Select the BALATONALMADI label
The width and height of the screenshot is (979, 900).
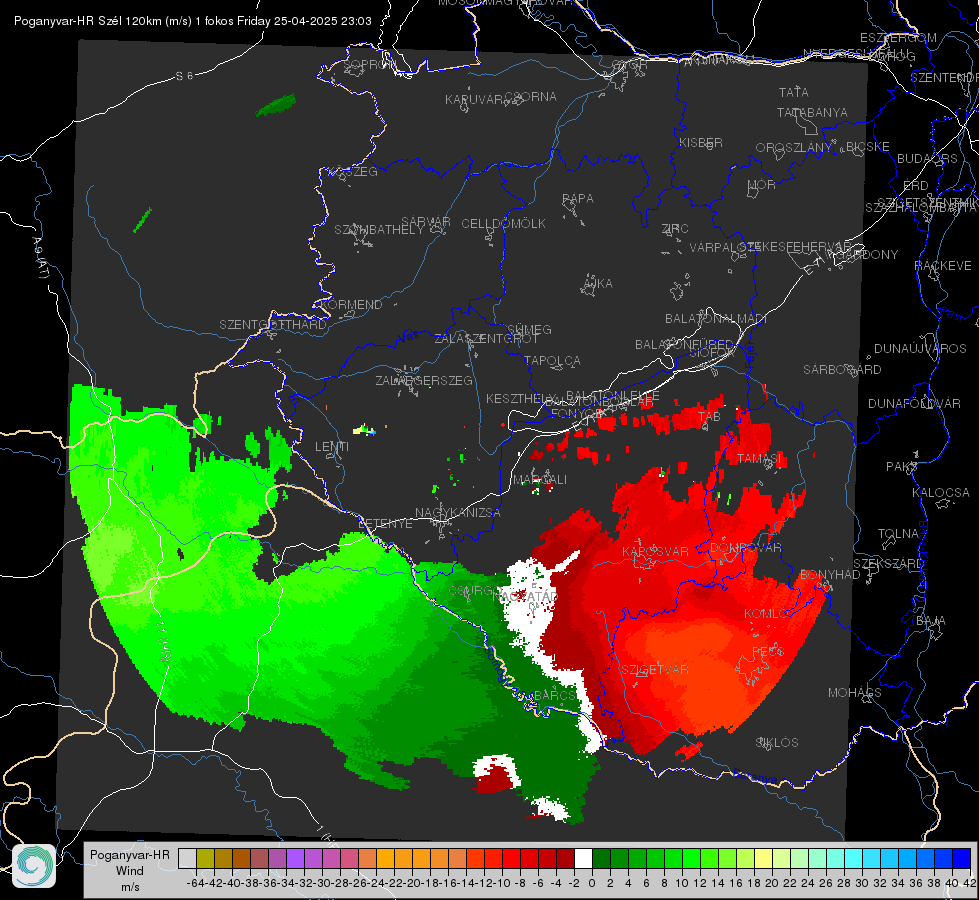pyautogui.click(x=716, y=319)
